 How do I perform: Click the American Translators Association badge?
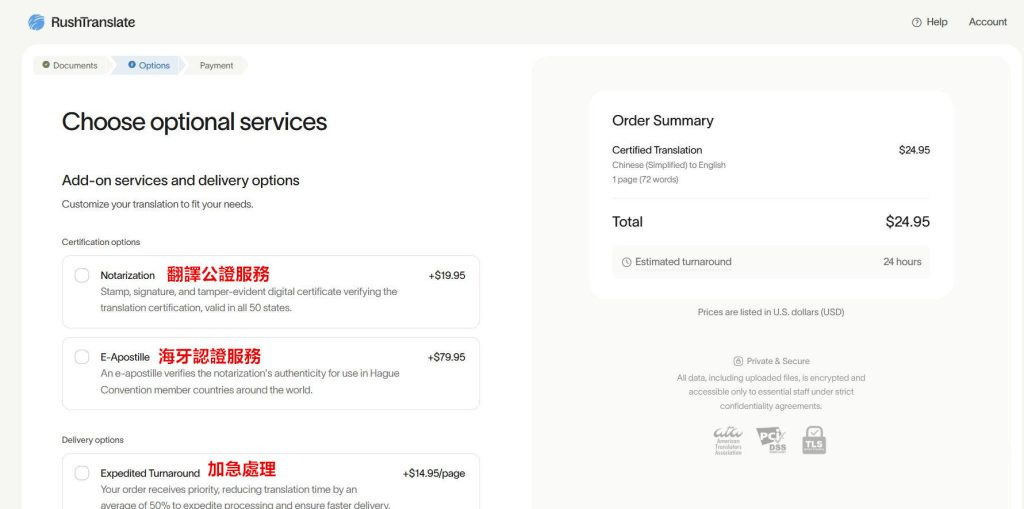point(728,440)
